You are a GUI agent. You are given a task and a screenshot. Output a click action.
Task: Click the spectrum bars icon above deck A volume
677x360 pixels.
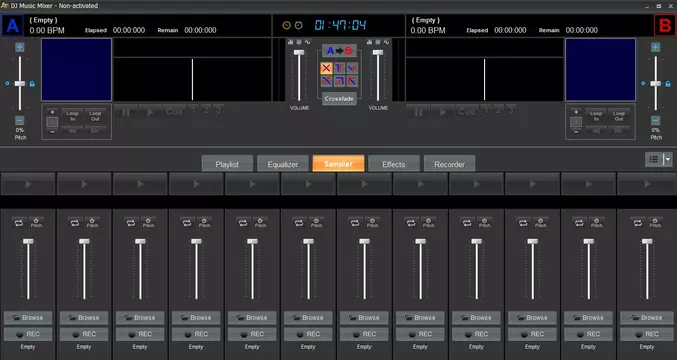tap(290, 42)
